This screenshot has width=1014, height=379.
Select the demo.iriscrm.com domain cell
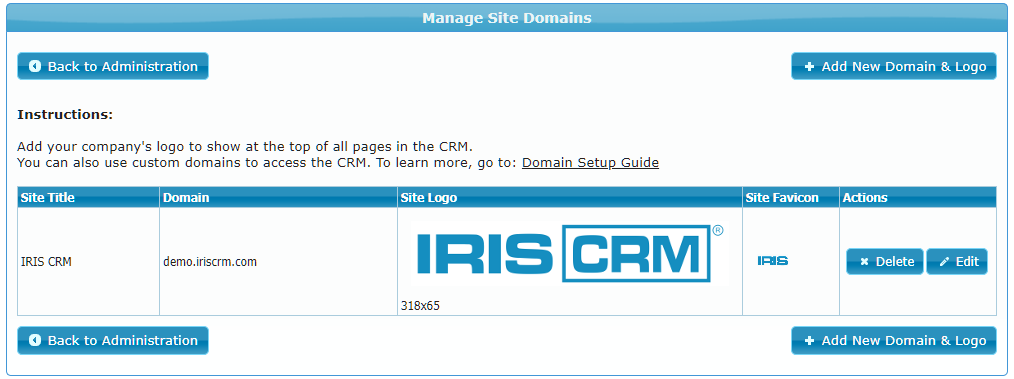tap(279, 261)
